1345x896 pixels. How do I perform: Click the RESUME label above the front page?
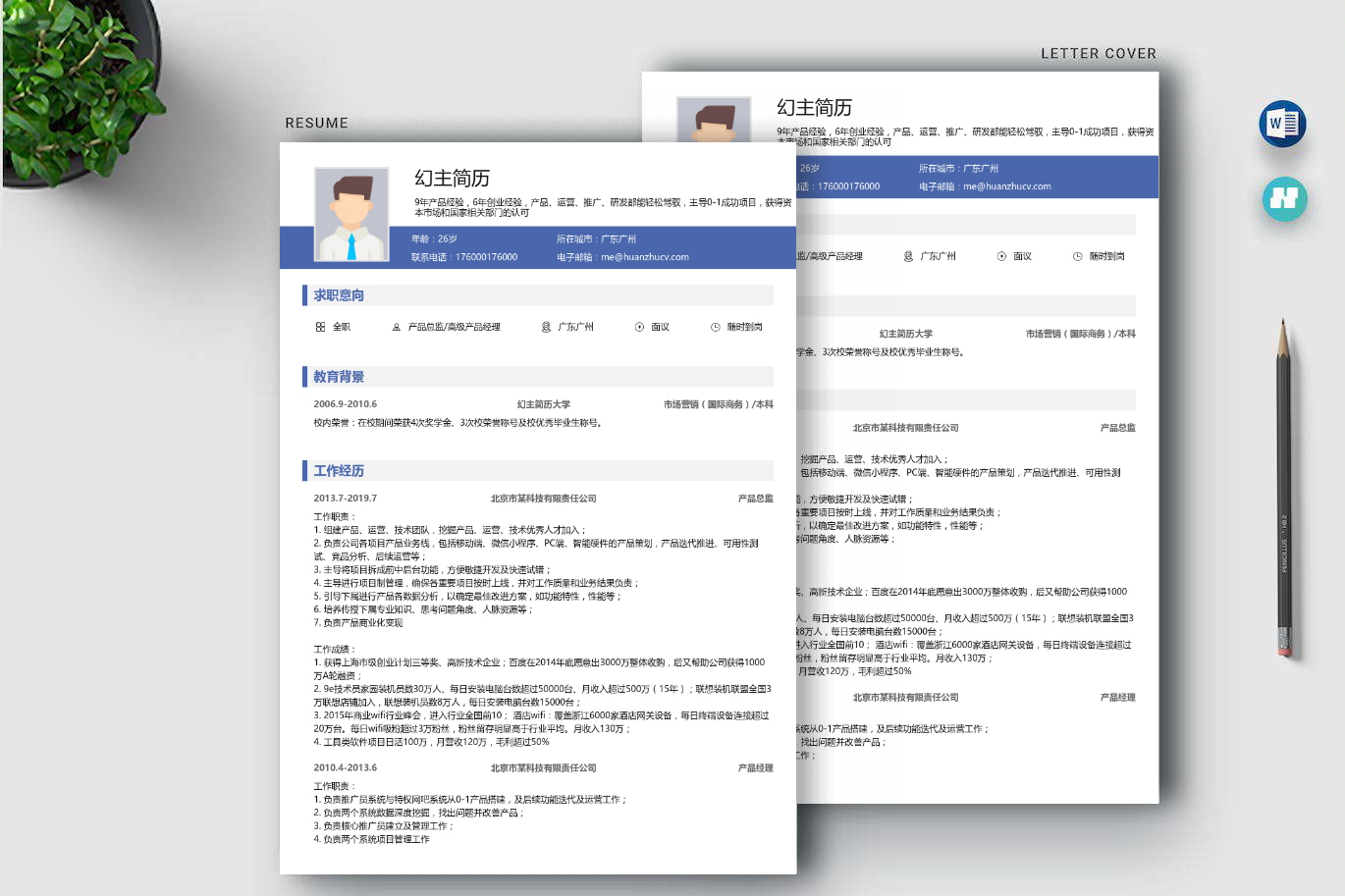coord(316,123)
